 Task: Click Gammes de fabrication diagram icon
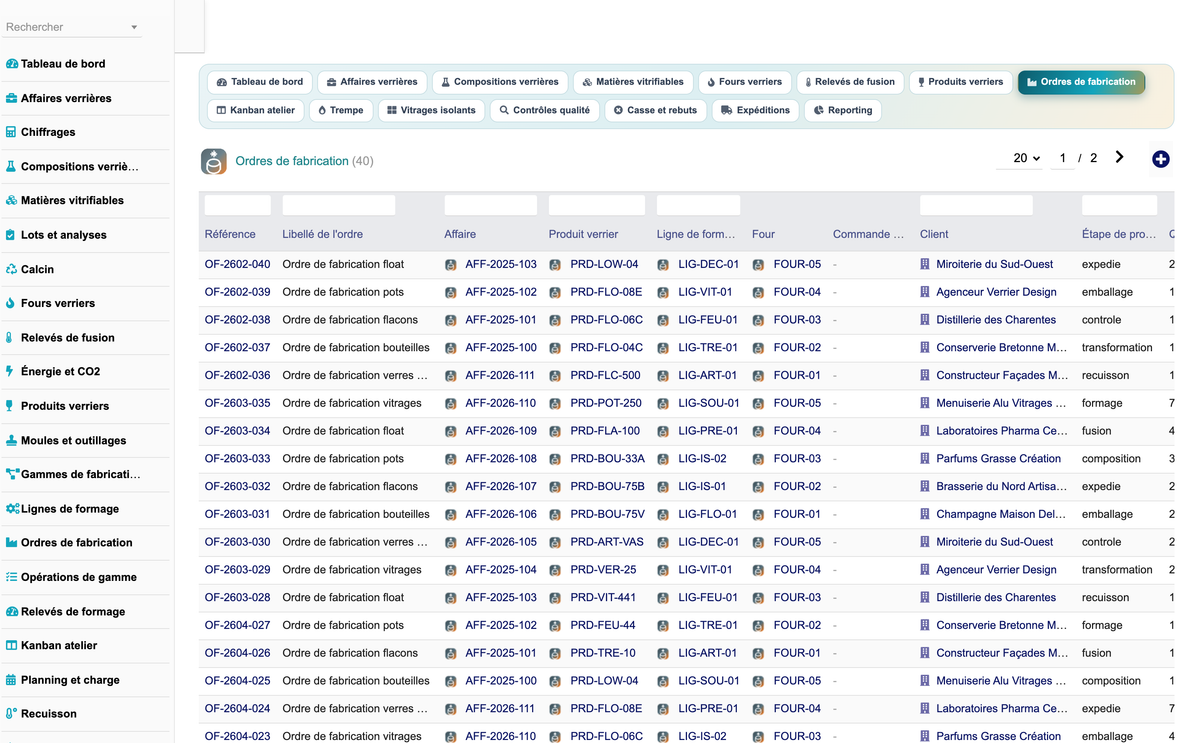pos(12,474)
